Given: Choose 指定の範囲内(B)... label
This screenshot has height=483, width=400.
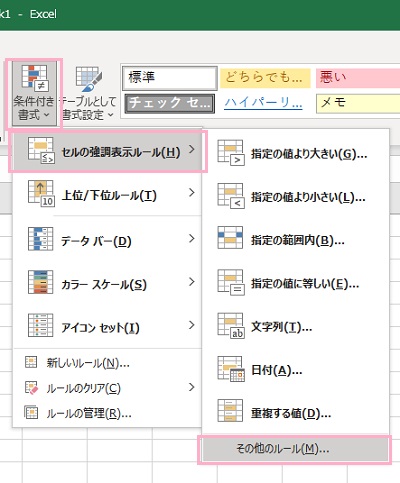Looking at the screenshot, I should pyautogui.click(x=298, y=240).
